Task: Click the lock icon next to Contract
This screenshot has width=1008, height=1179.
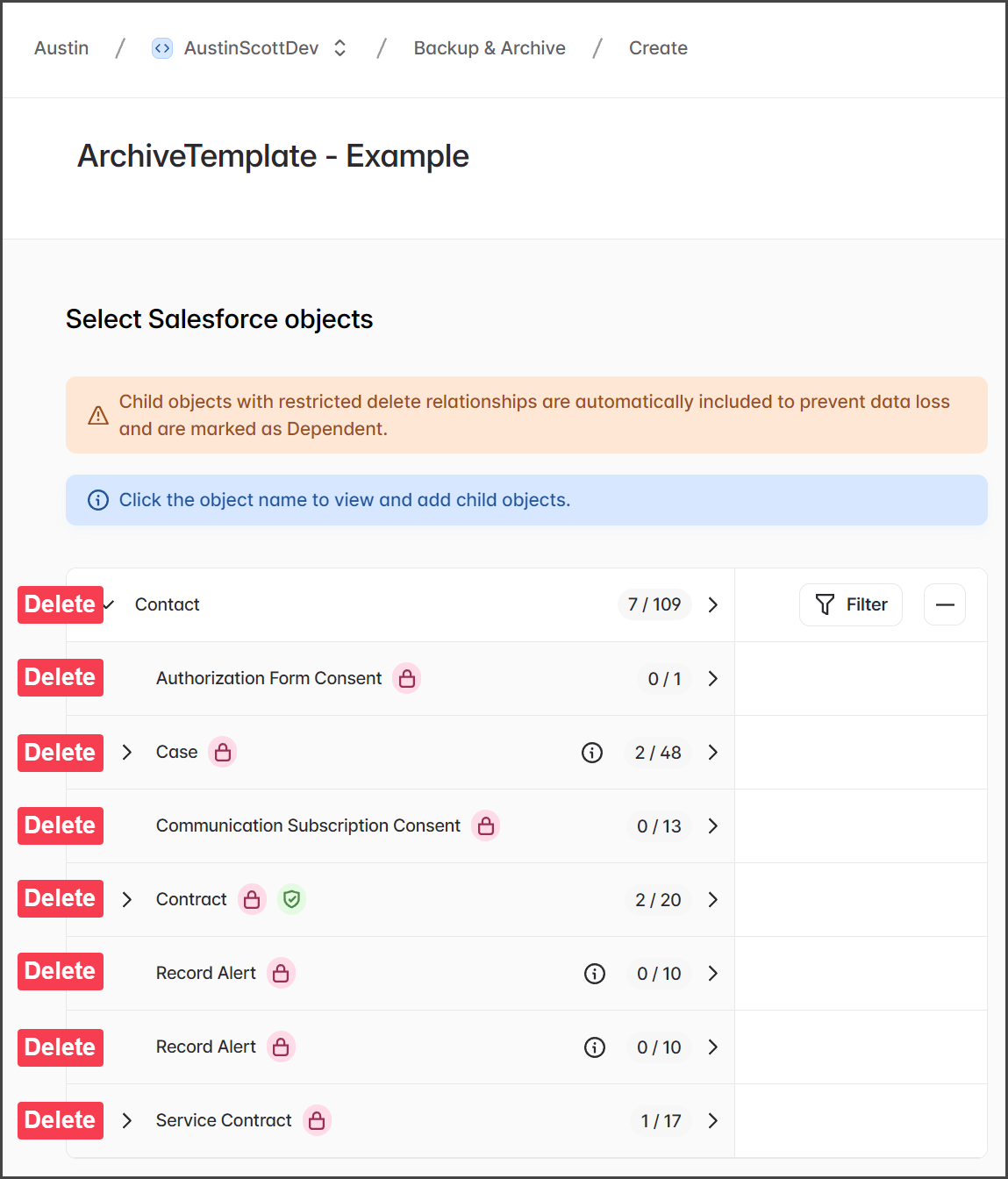Action: (x=252, y=899)
